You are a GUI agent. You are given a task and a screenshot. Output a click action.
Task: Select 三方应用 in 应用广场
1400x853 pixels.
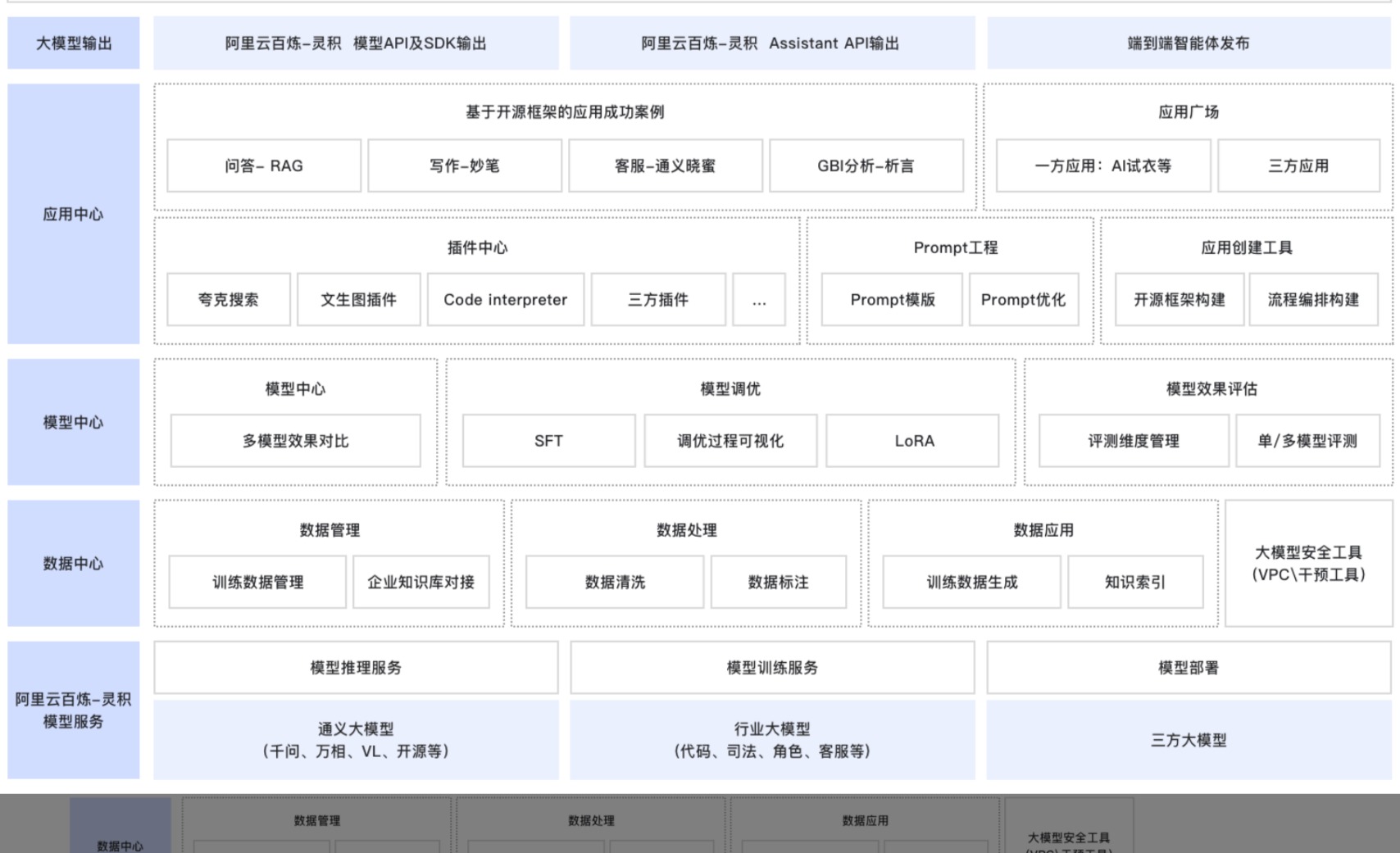point(1300,166)
